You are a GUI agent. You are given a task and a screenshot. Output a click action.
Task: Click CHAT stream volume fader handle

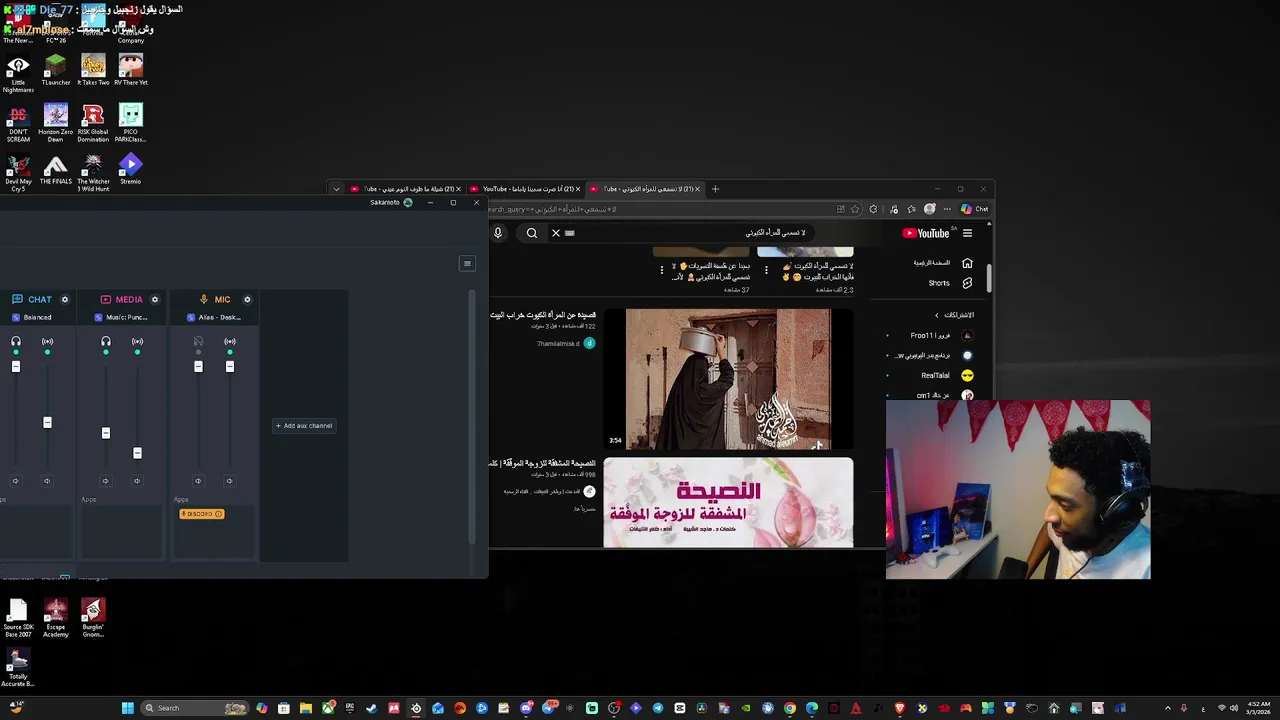click(47, 423)
